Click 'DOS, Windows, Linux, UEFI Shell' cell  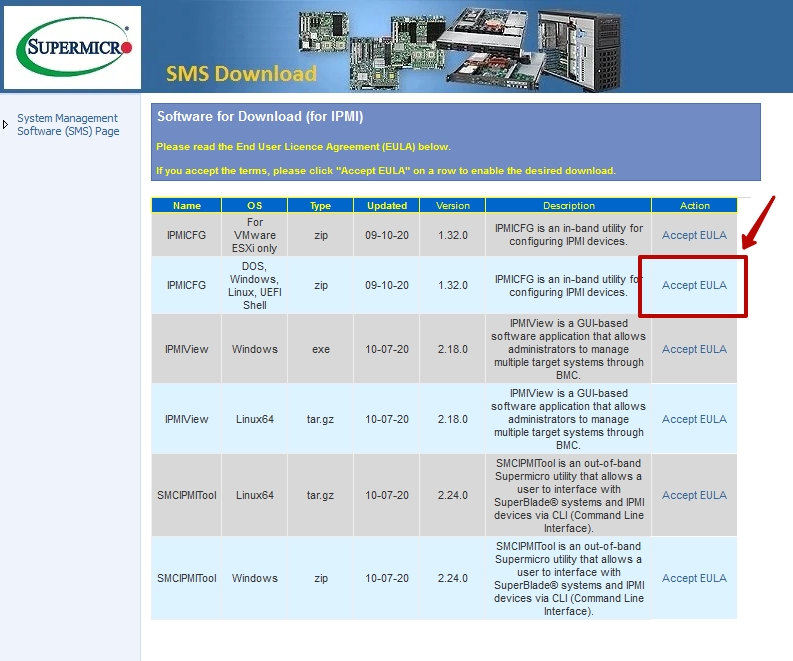tap(254, 285)
